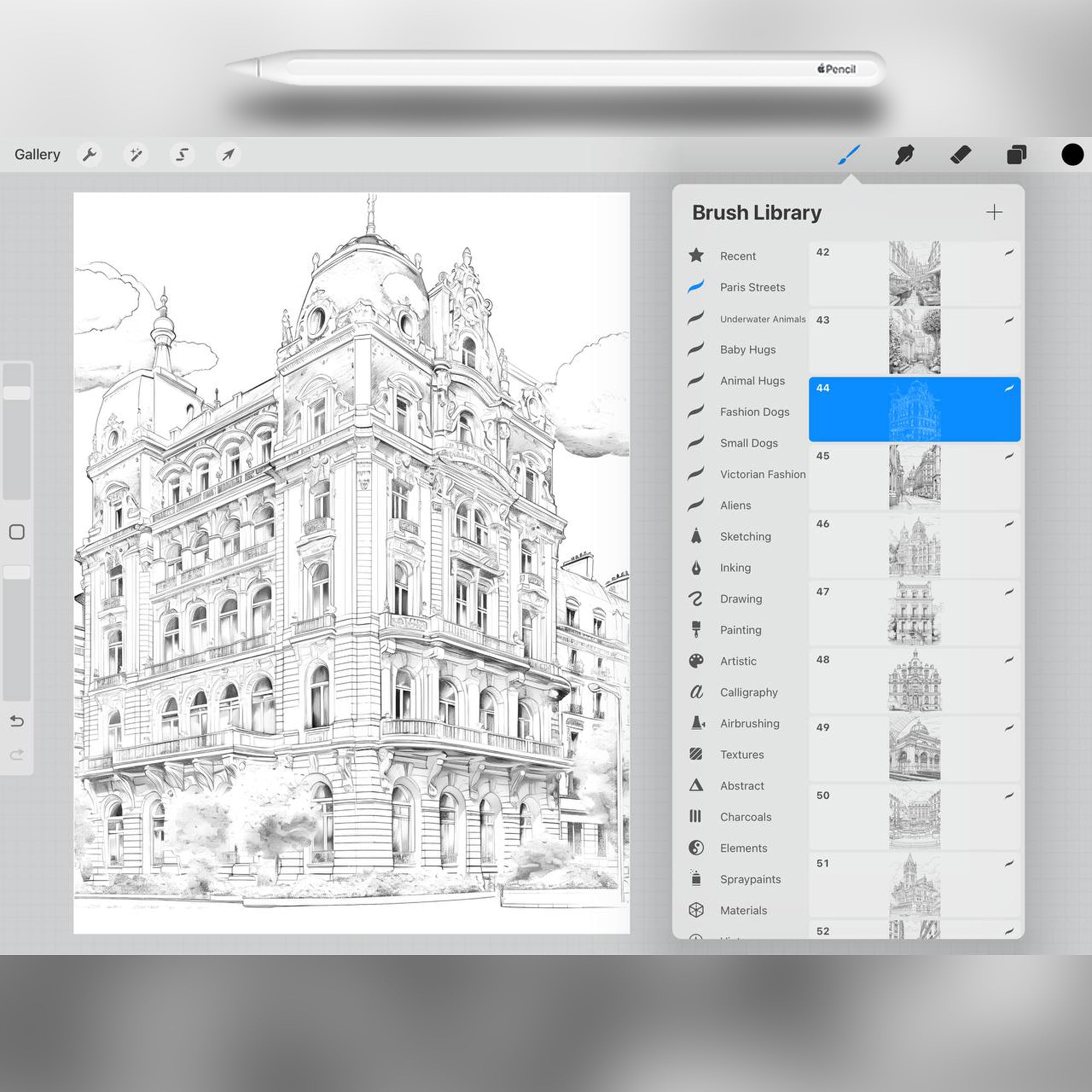The width and height of the screenshot is (1092, 1092).
Task: Open the Sketching brush category
Action: 745,536
